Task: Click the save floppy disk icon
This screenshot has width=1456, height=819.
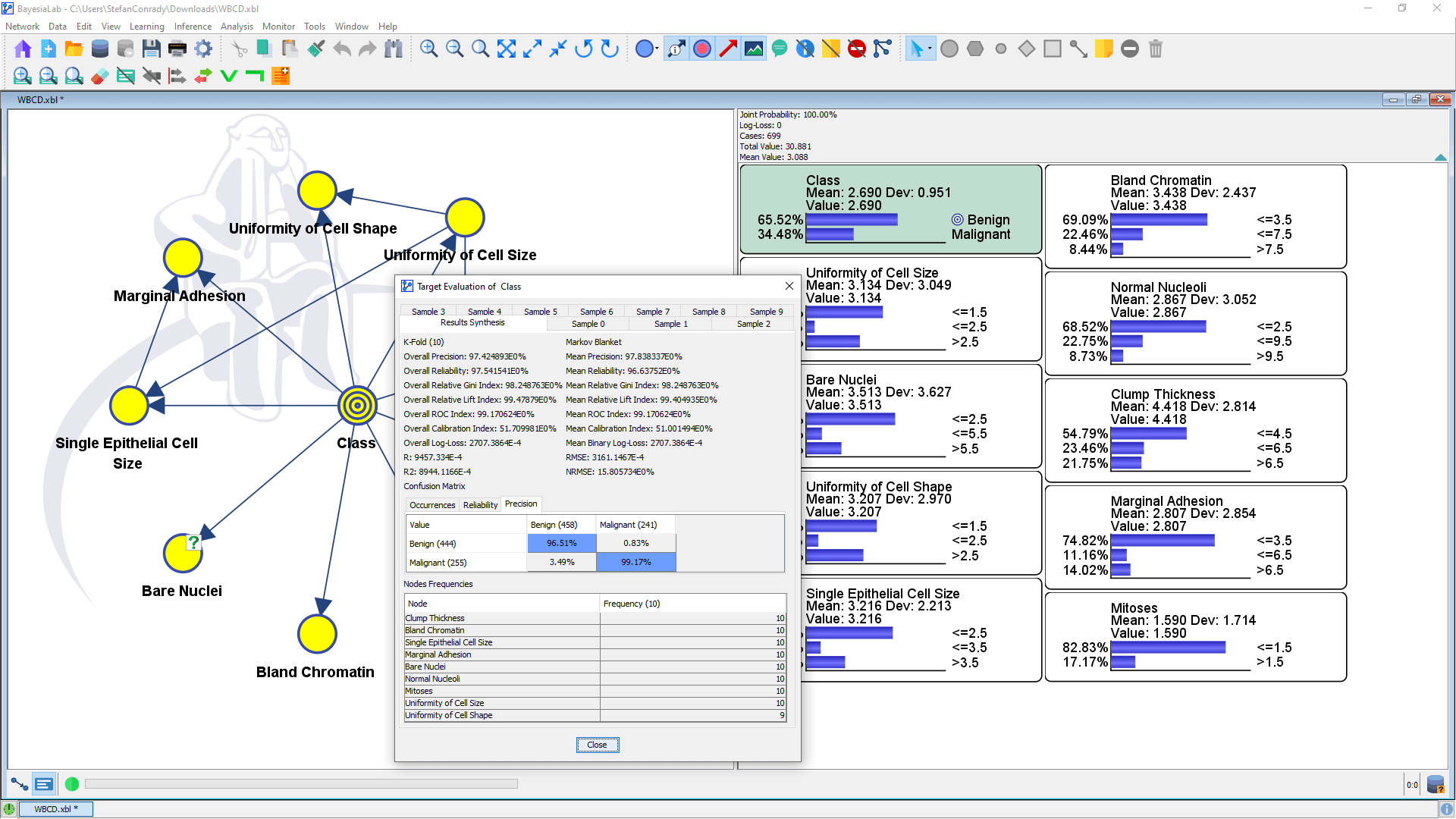Action: tap(151, 49)
